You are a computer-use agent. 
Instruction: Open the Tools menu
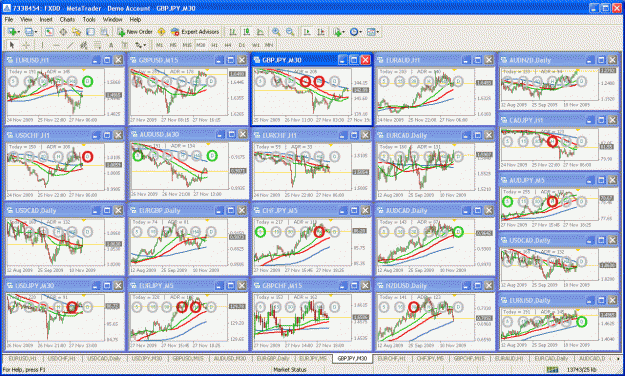[x=88, y=19]
